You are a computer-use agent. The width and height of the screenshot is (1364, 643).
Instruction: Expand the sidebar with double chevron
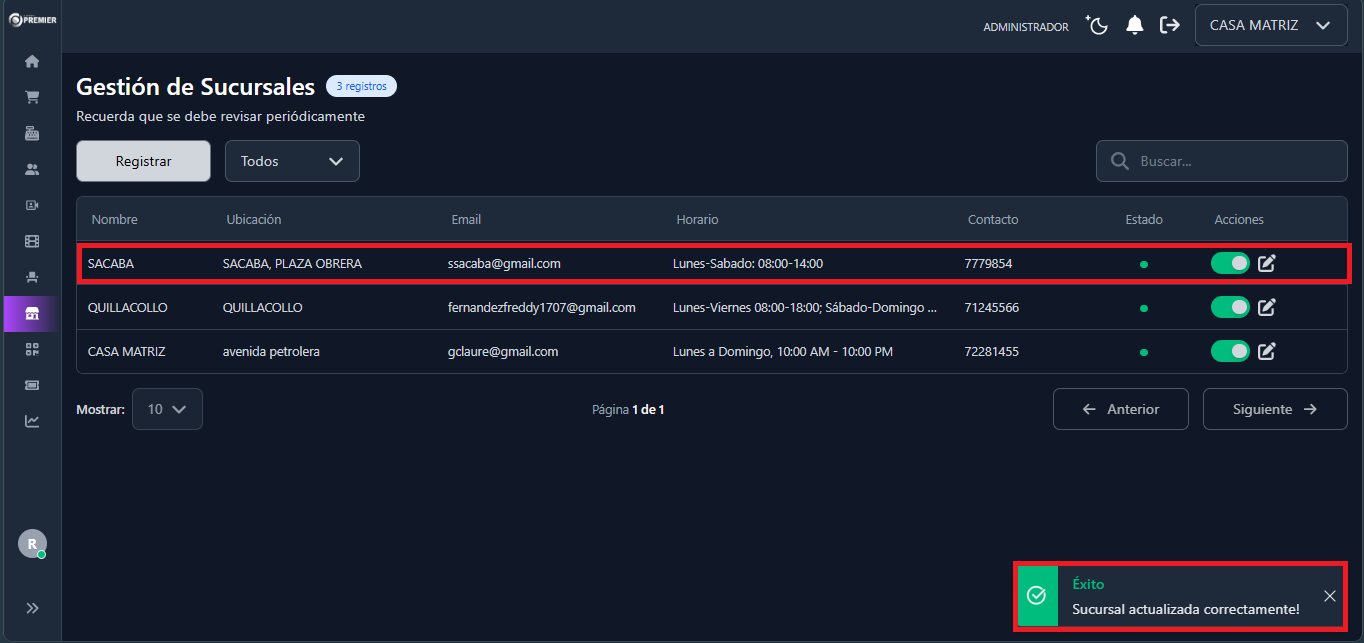pyautogui.click(x=32, y=607)
